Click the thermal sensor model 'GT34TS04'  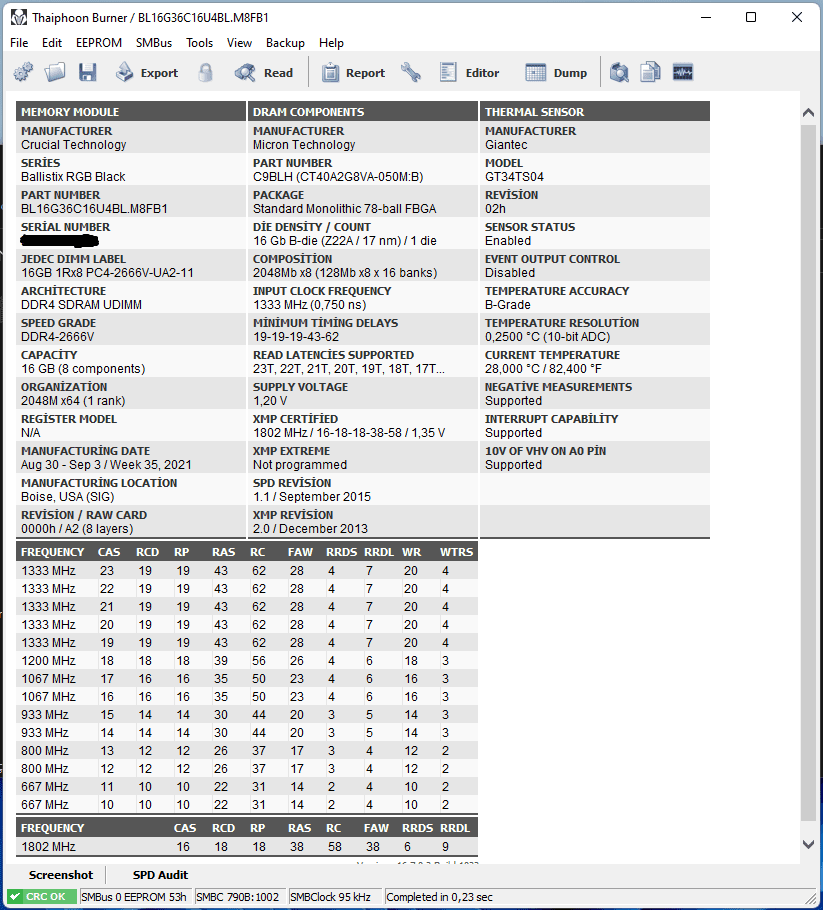coord(514,177)
